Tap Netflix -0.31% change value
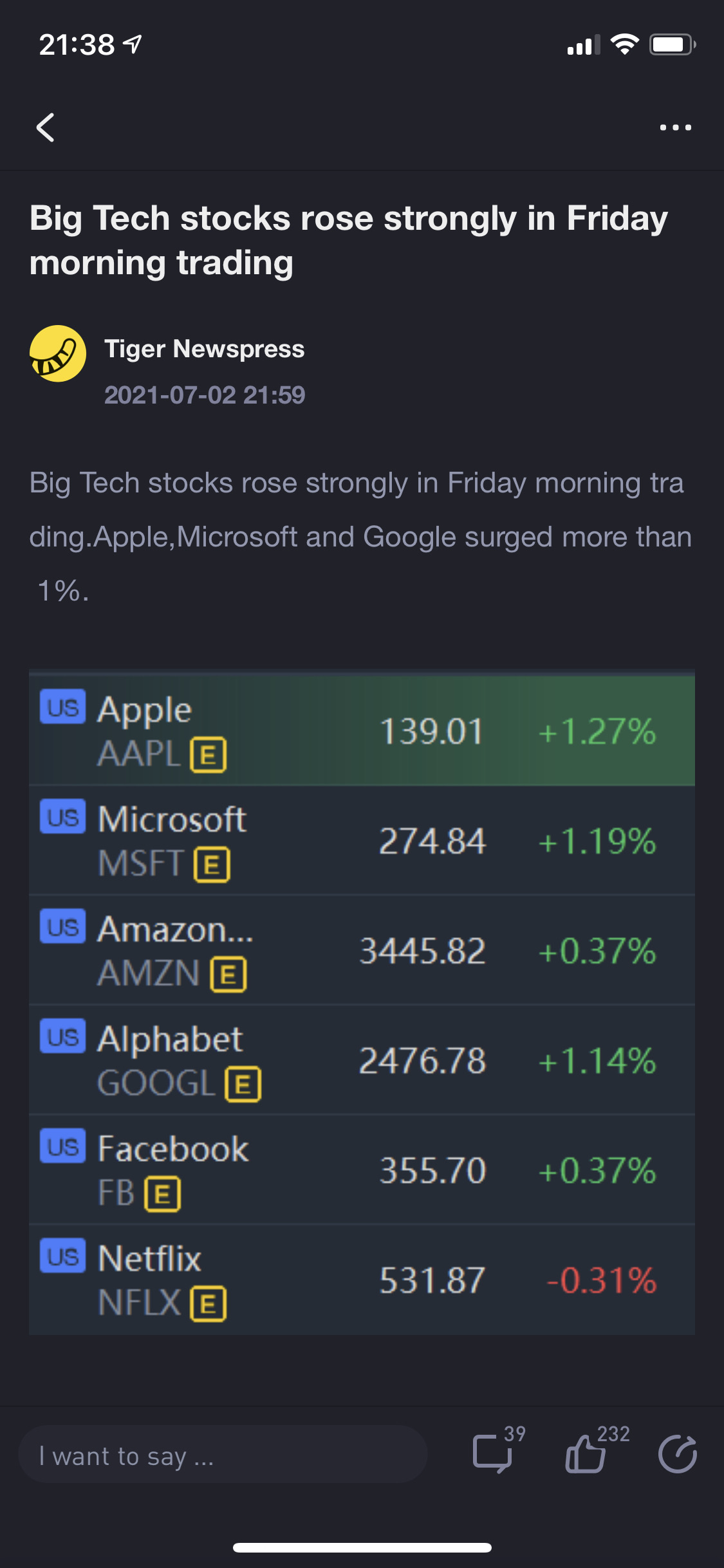 click(x=601, y=1280)
